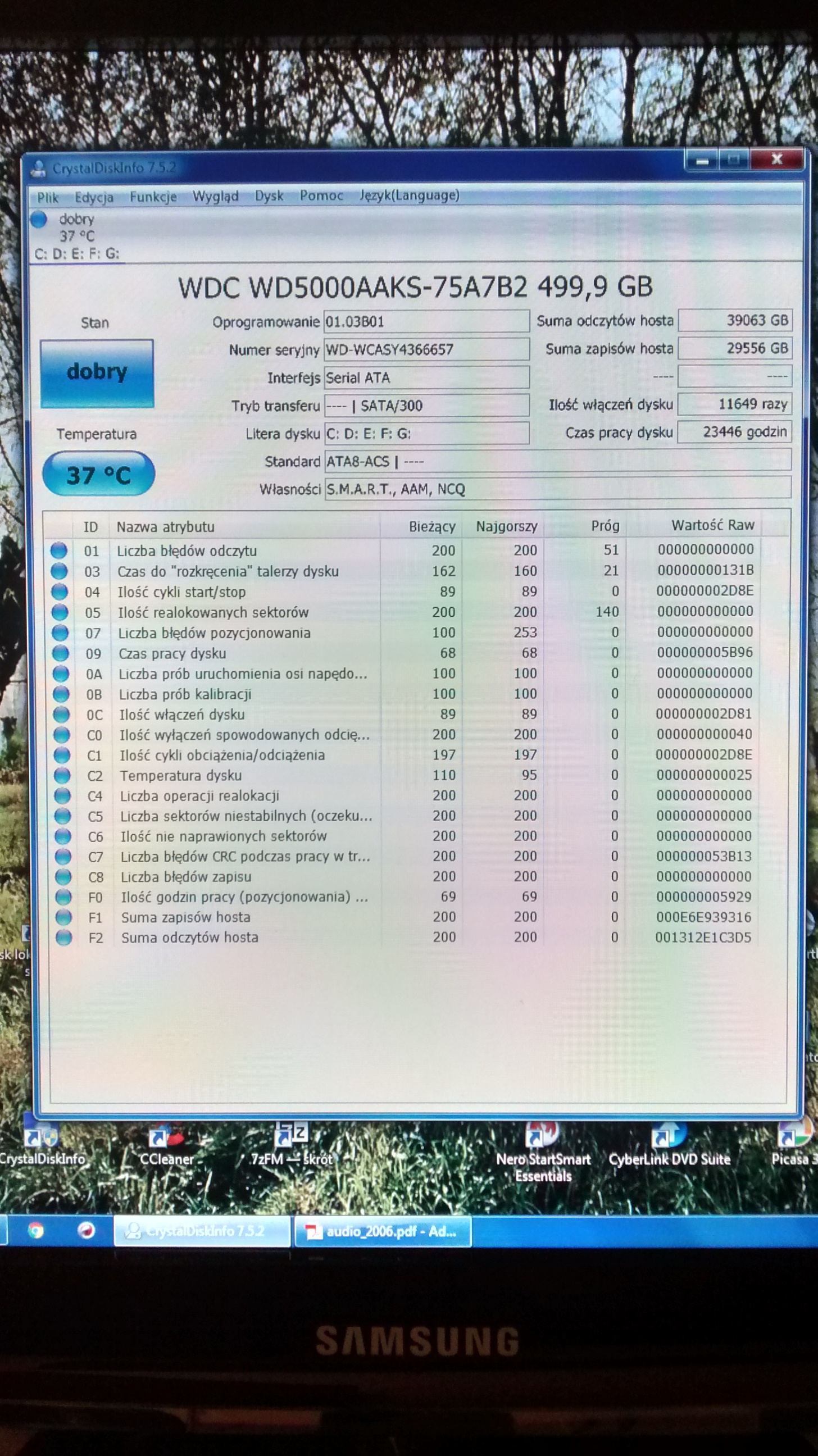Image resolution: width=818 pixels, height=1456 pixels.
Task: Click status icon of Liczba operacji realokacji row
Action: coord(62,796)
